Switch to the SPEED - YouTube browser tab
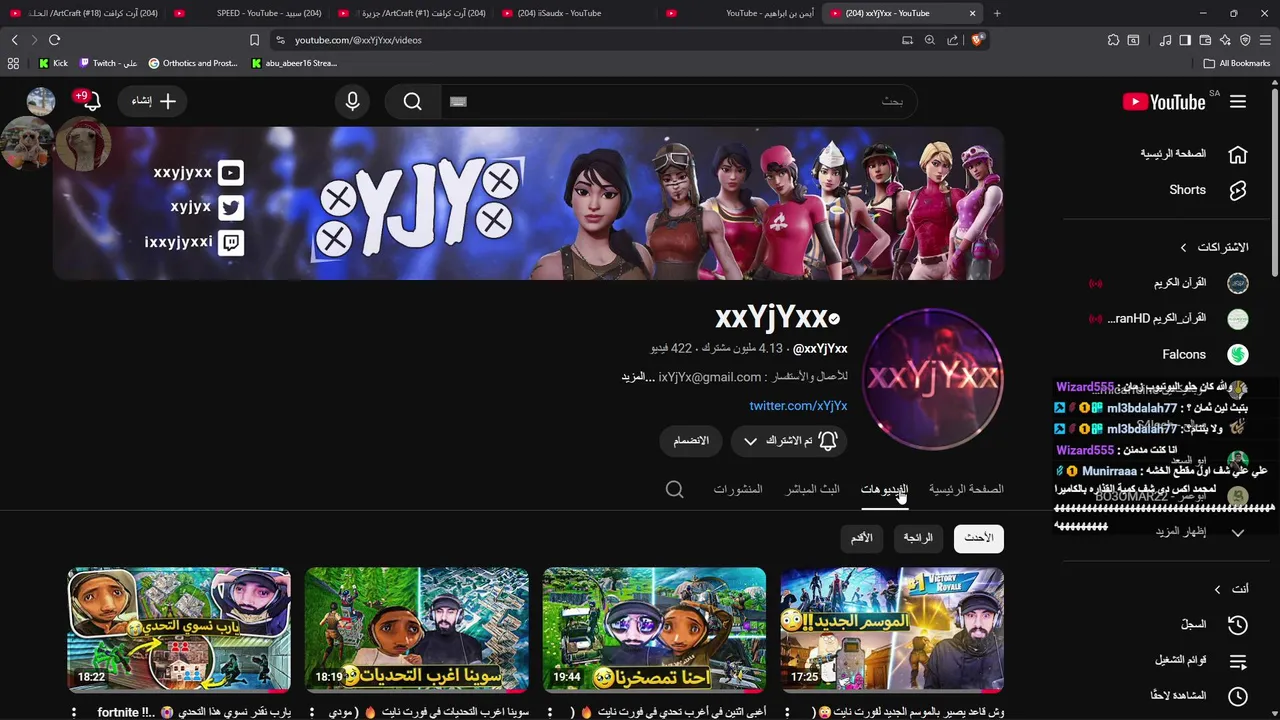Image resolution: width=1280 pixels, height=720 pixels. pos(250,13)
